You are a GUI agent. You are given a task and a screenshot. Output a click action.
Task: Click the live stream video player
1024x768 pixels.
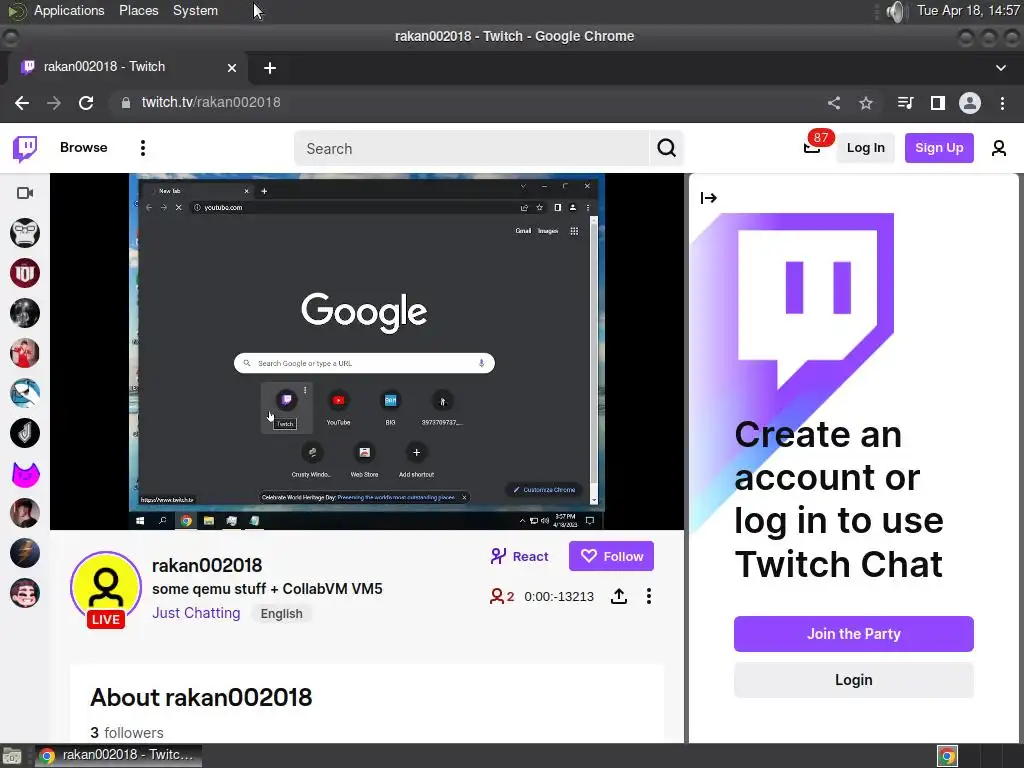367,351
